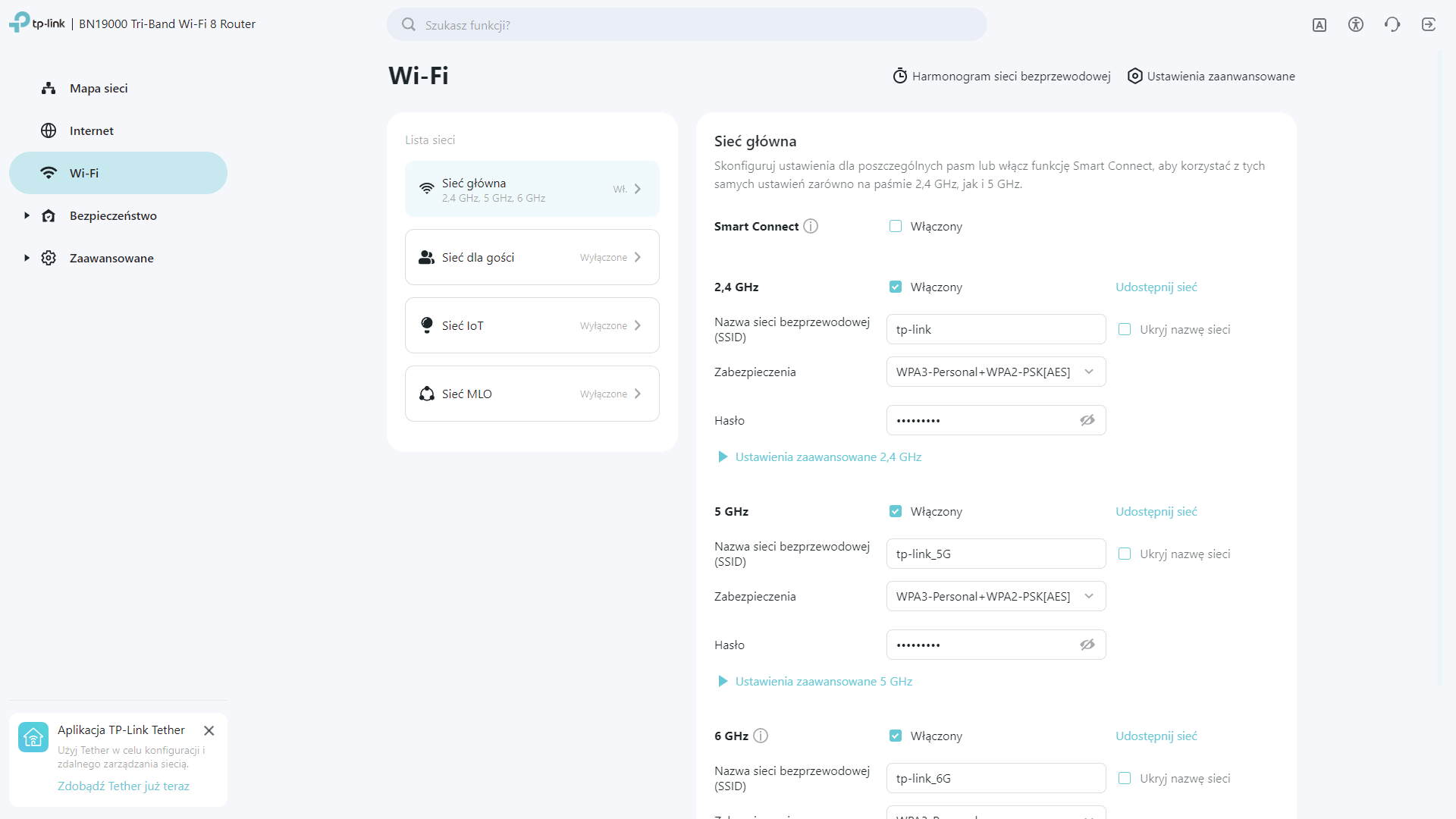Screen dimensions: 1456x819
Task: Select the Wi-Fi sidebar item
Action: [x=118, y=173]
